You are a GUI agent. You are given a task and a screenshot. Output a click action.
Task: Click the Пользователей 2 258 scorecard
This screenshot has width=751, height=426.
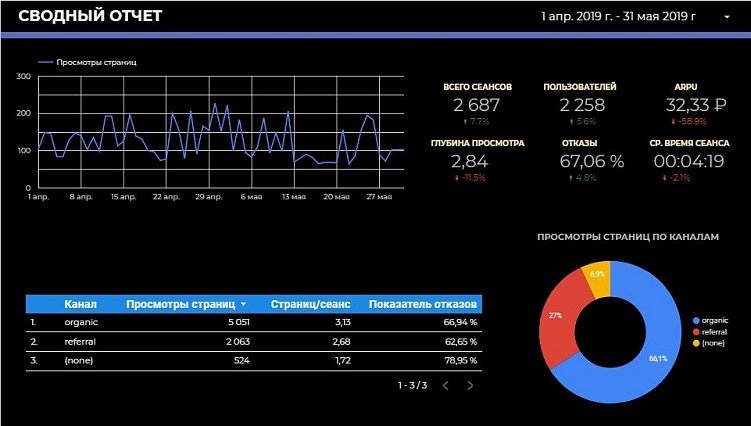pyautogui.click(x=580, y=105)
